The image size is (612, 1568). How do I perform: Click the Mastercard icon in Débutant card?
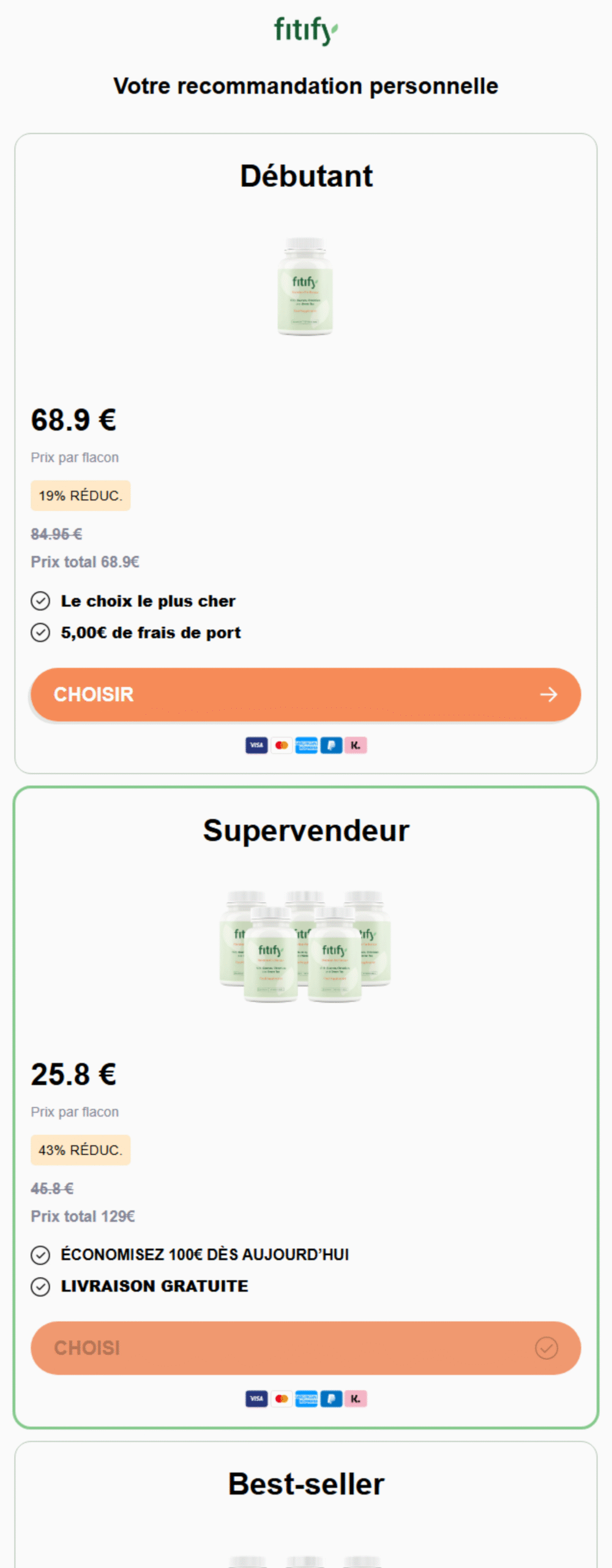point(282,745)
